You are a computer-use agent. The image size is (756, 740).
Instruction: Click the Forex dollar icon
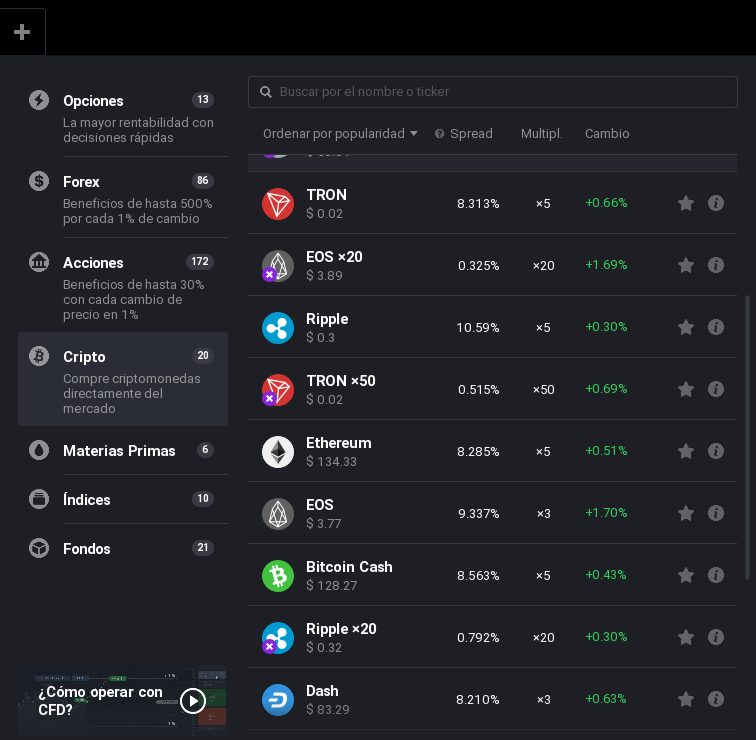(x=39, y=181)
